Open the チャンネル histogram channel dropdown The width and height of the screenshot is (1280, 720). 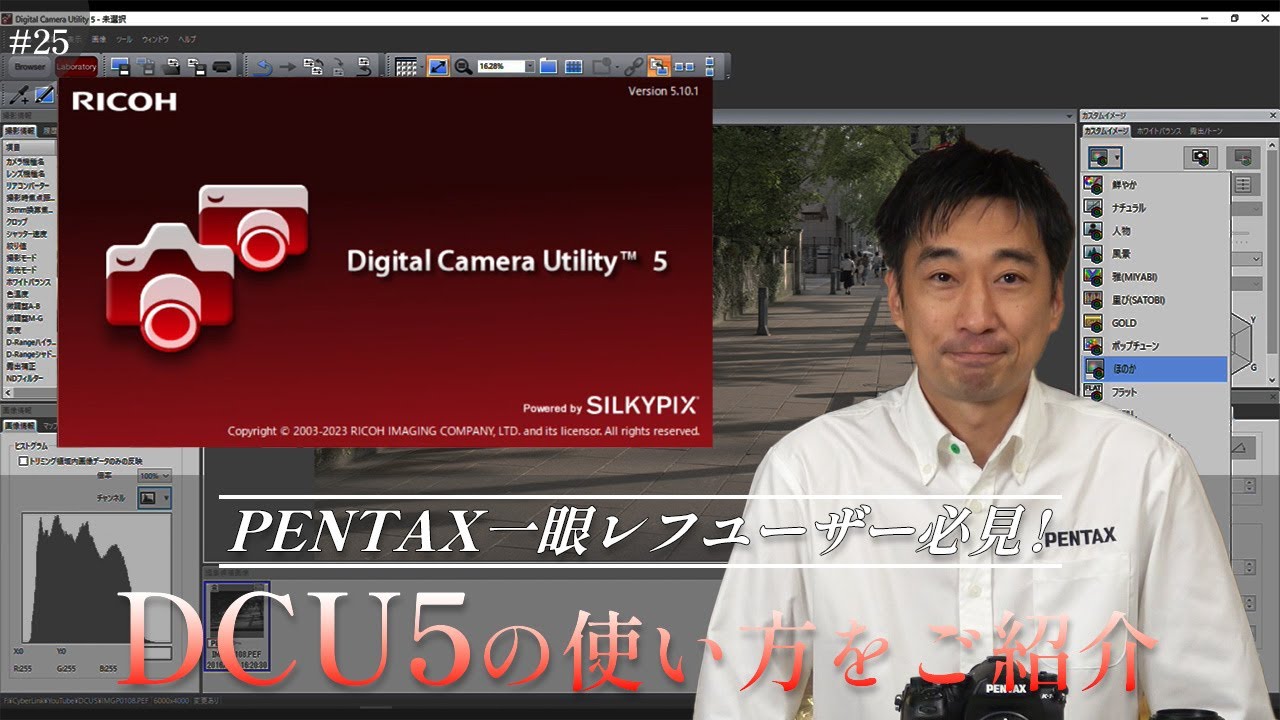(x=154, y=497)
